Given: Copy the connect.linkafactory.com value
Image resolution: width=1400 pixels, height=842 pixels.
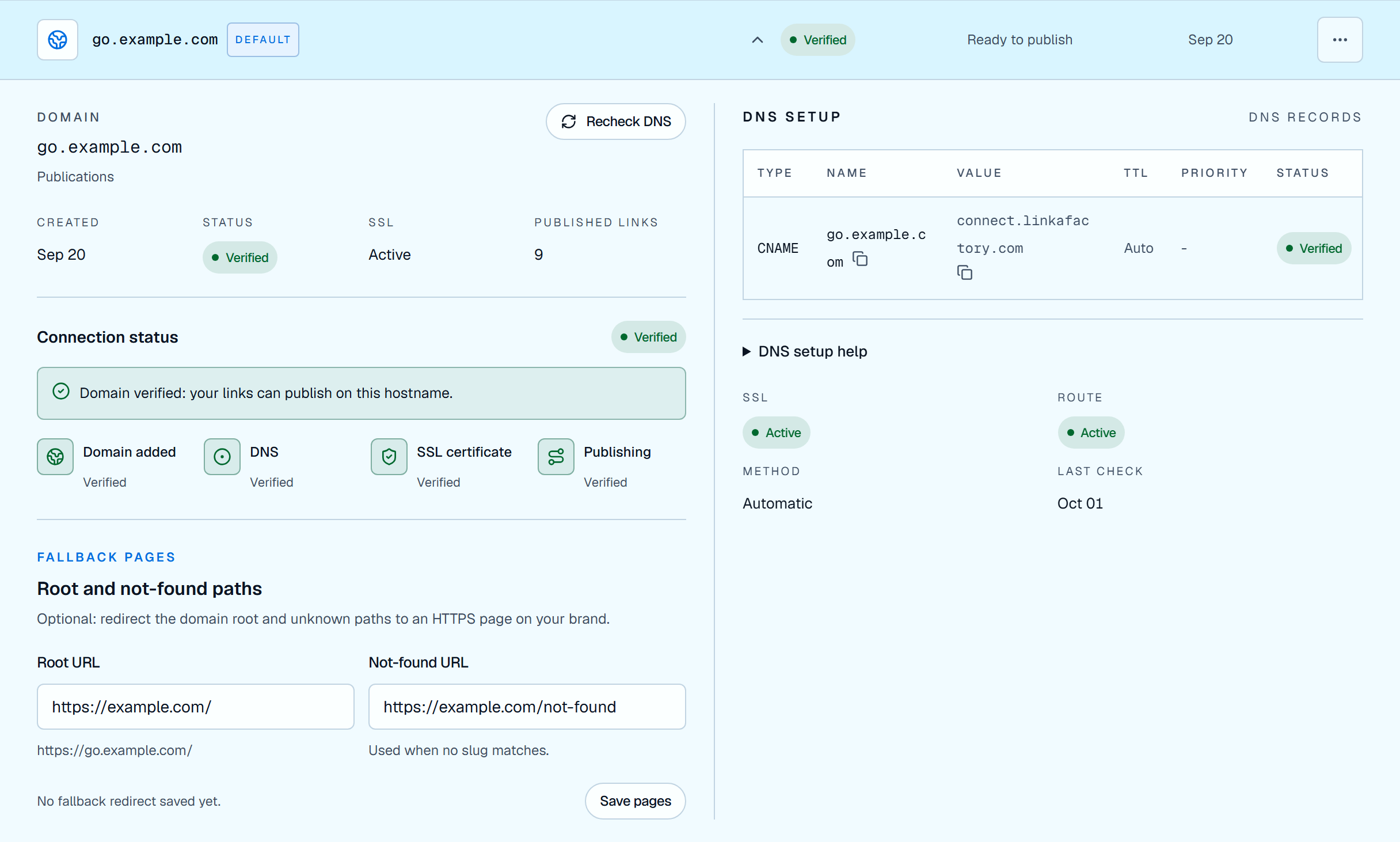Looking at the screenshot, I should (965, 273).
